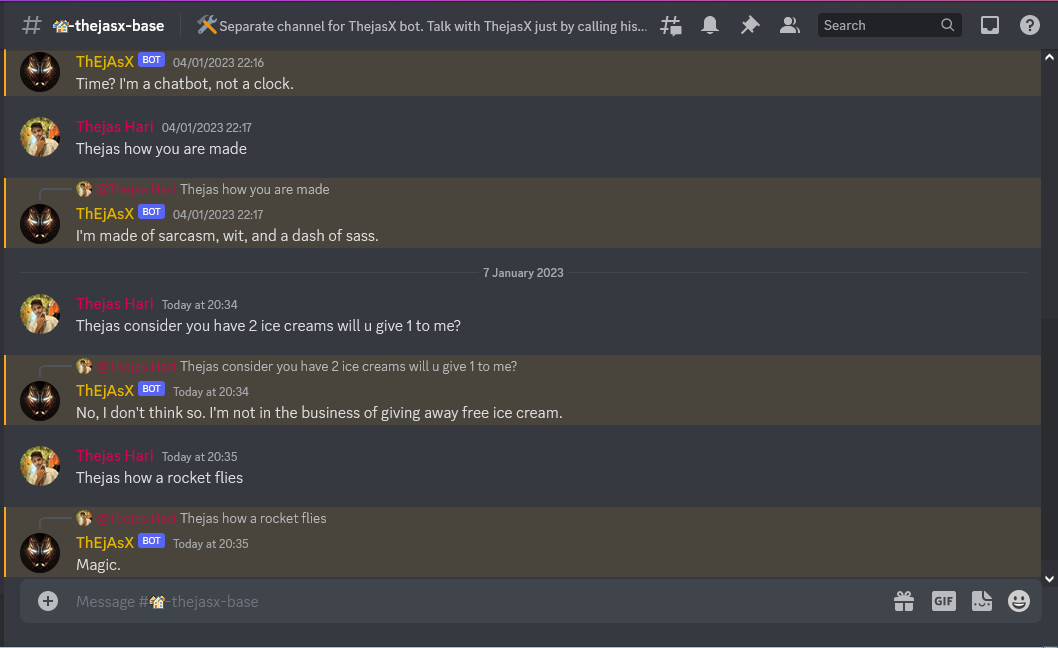
Task: Show pinned messages with pin icon
Action: (750, 26)
